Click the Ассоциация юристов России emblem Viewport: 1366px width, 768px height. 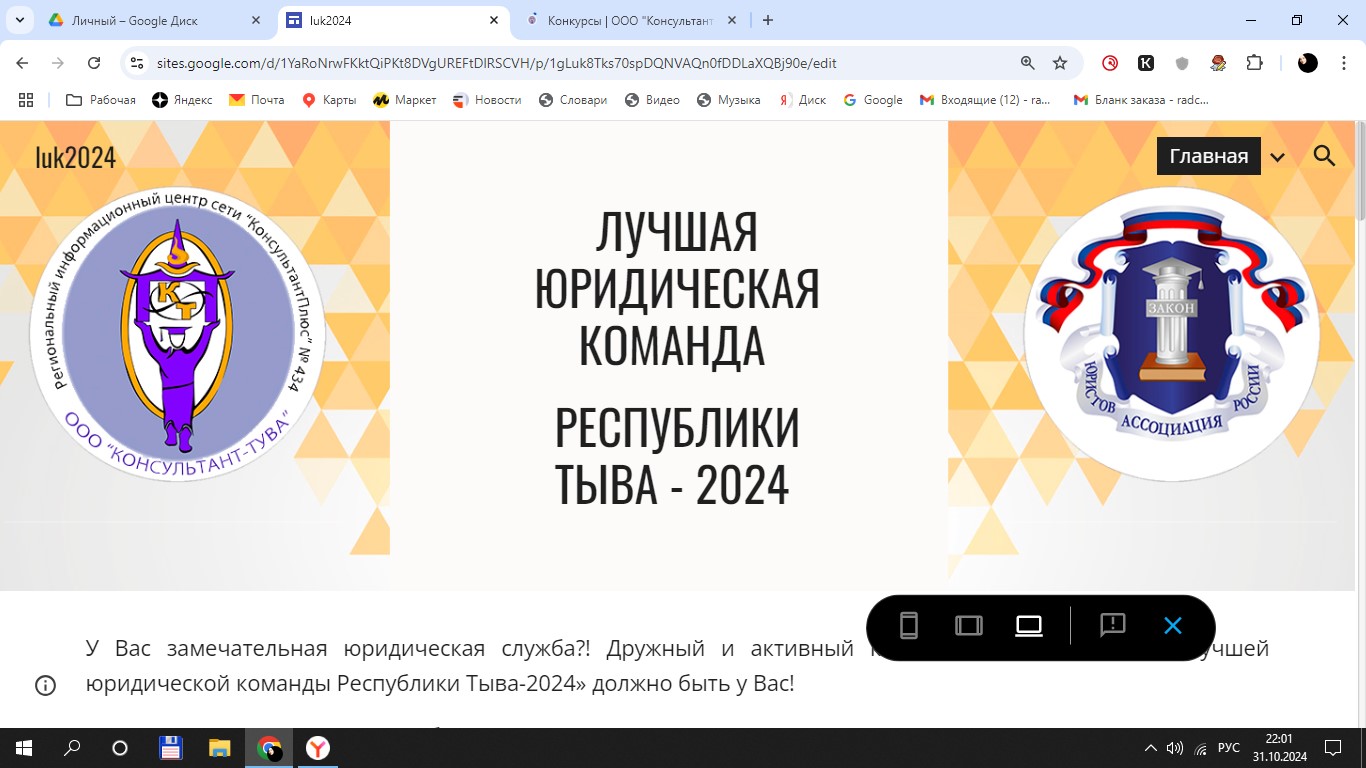coord(1172,334)
